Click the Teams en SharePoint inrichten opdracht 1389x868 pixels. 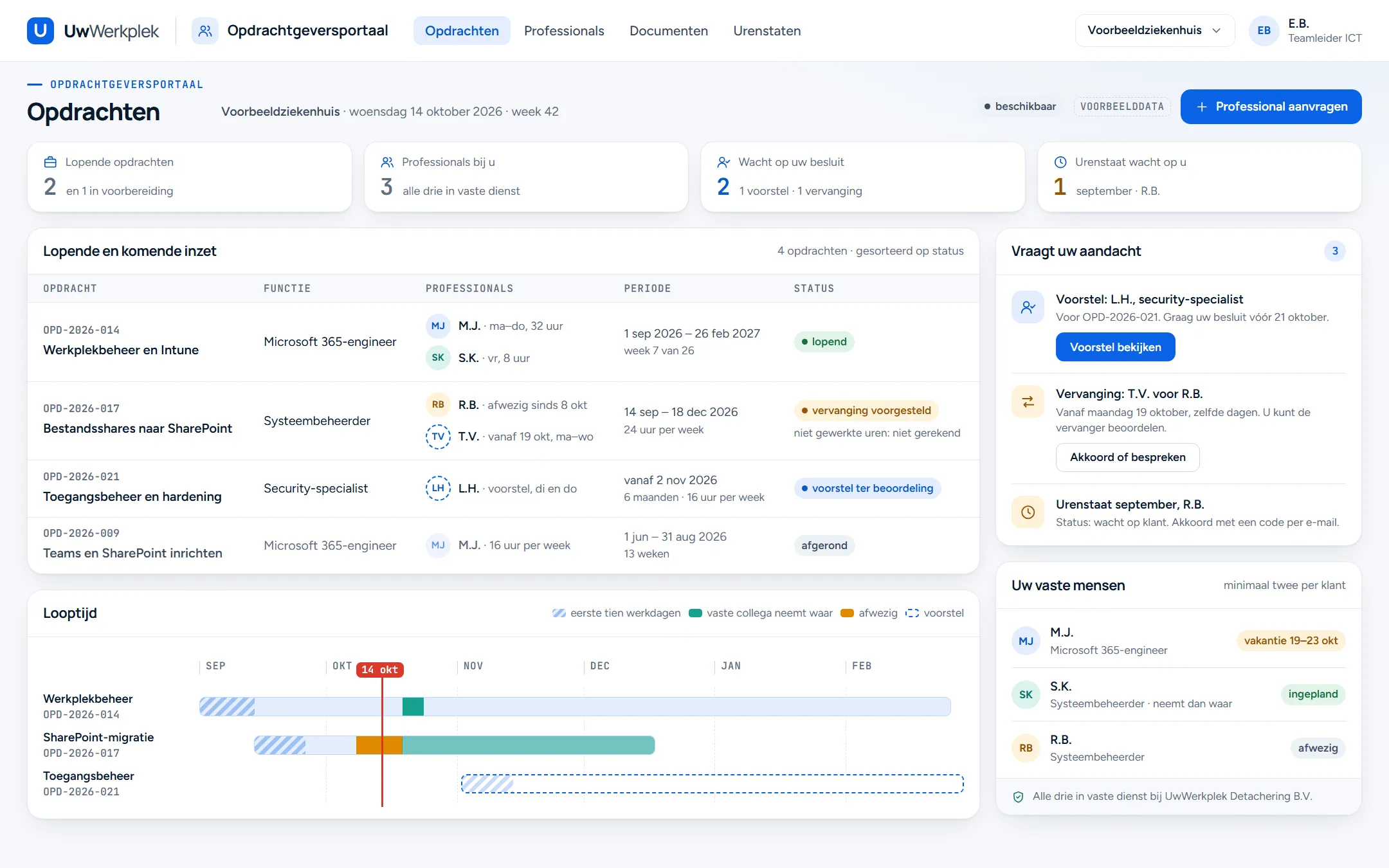tap(132, 553)
